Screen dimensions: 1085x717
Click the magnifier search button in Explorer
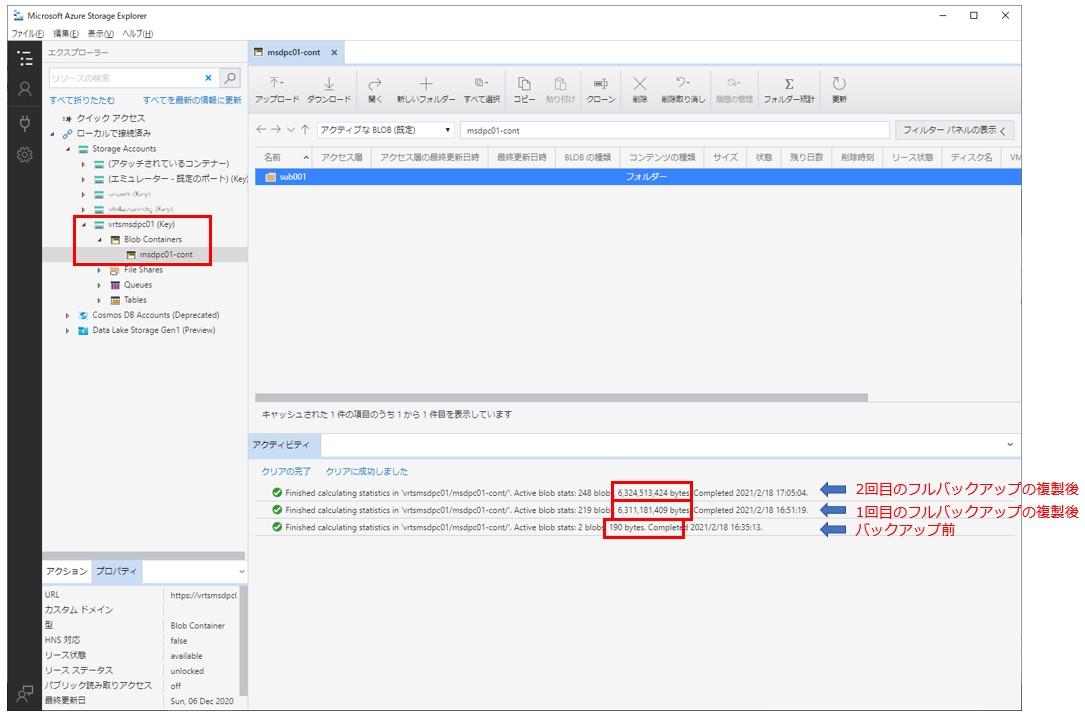(x=230, y=78)
